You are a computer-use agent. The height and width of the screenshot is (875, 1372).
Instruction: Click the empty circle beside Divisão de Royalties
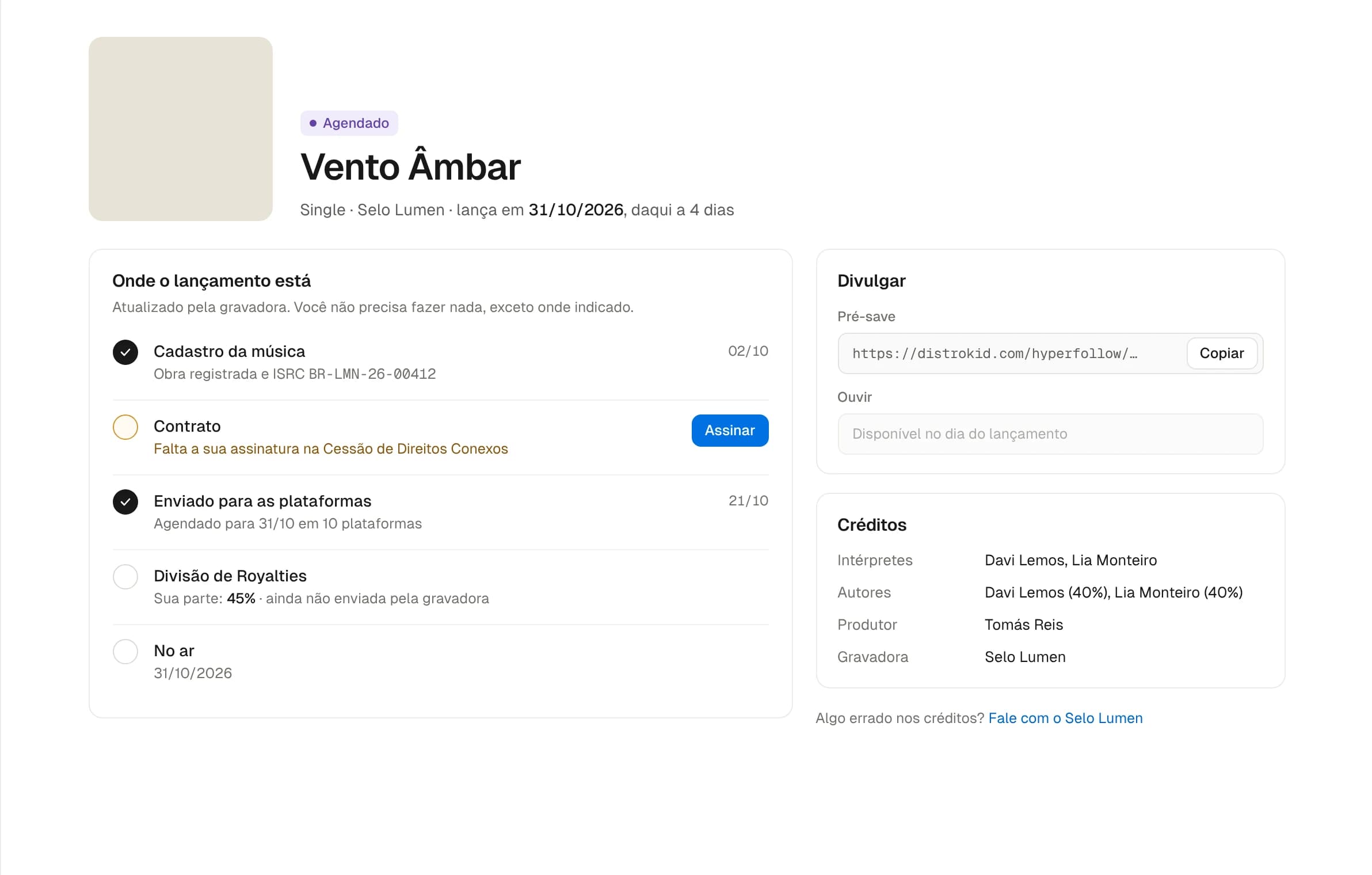125,577
